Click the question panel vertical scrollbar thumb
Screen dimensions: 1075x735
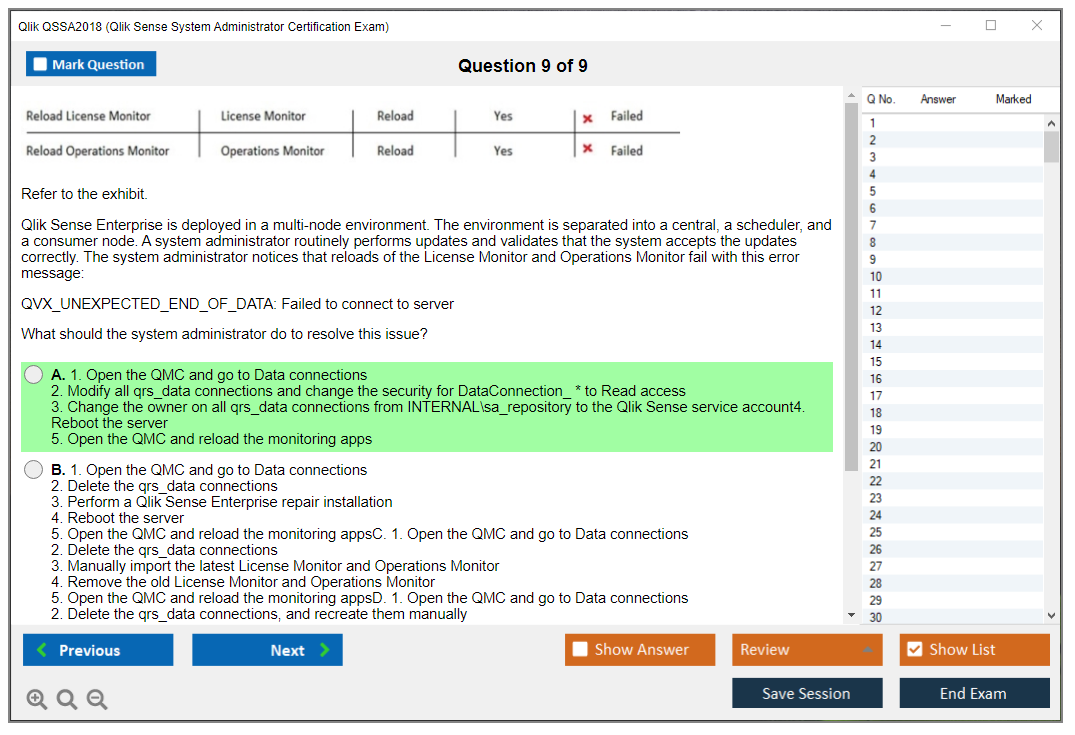[x=851, y=285]
